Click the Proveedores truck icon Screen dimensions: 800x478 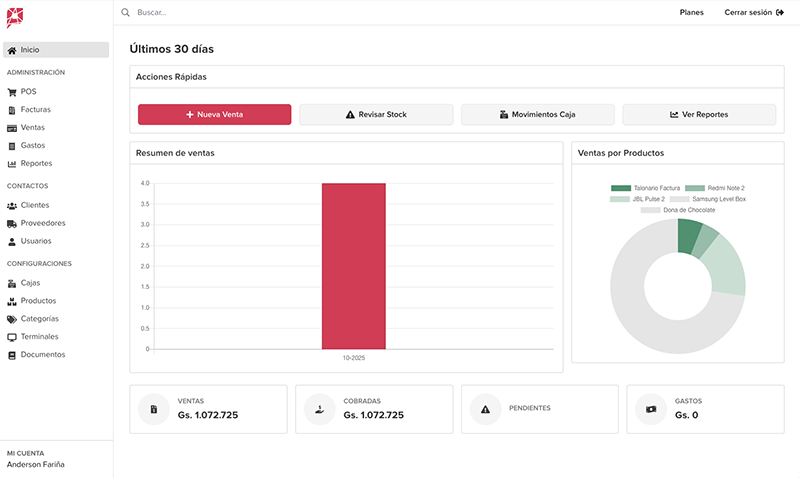(12, 224)
